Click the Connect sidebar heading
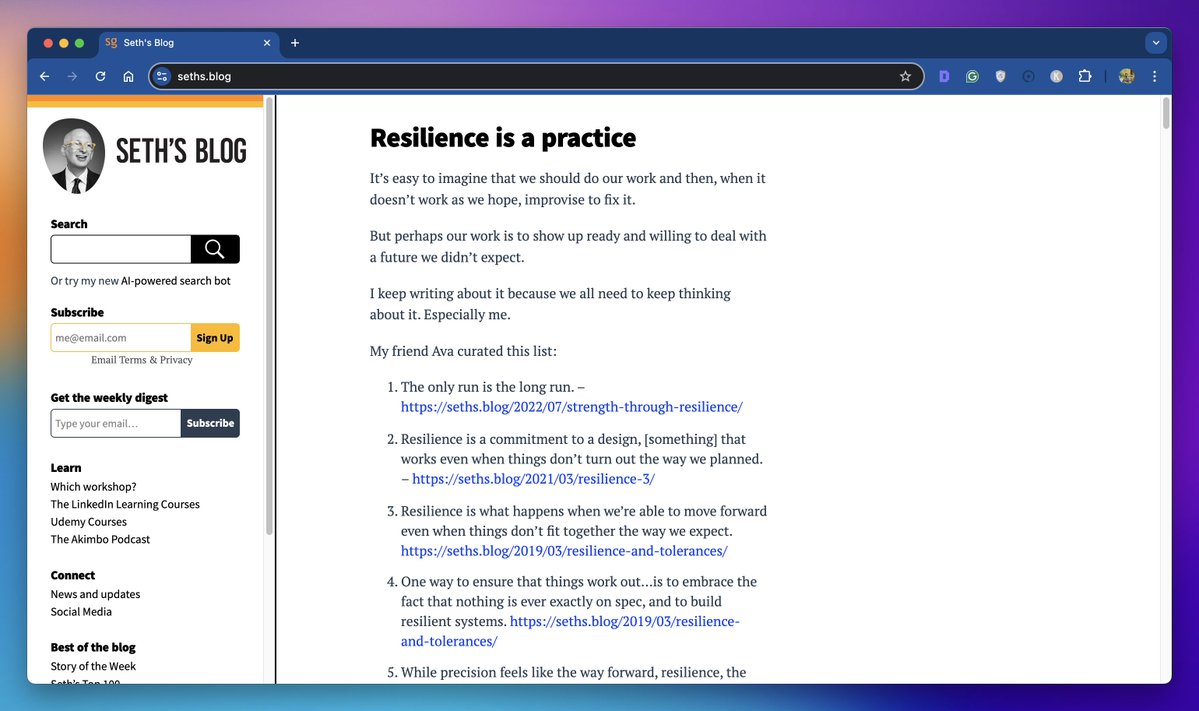 [x=73, y=576]
